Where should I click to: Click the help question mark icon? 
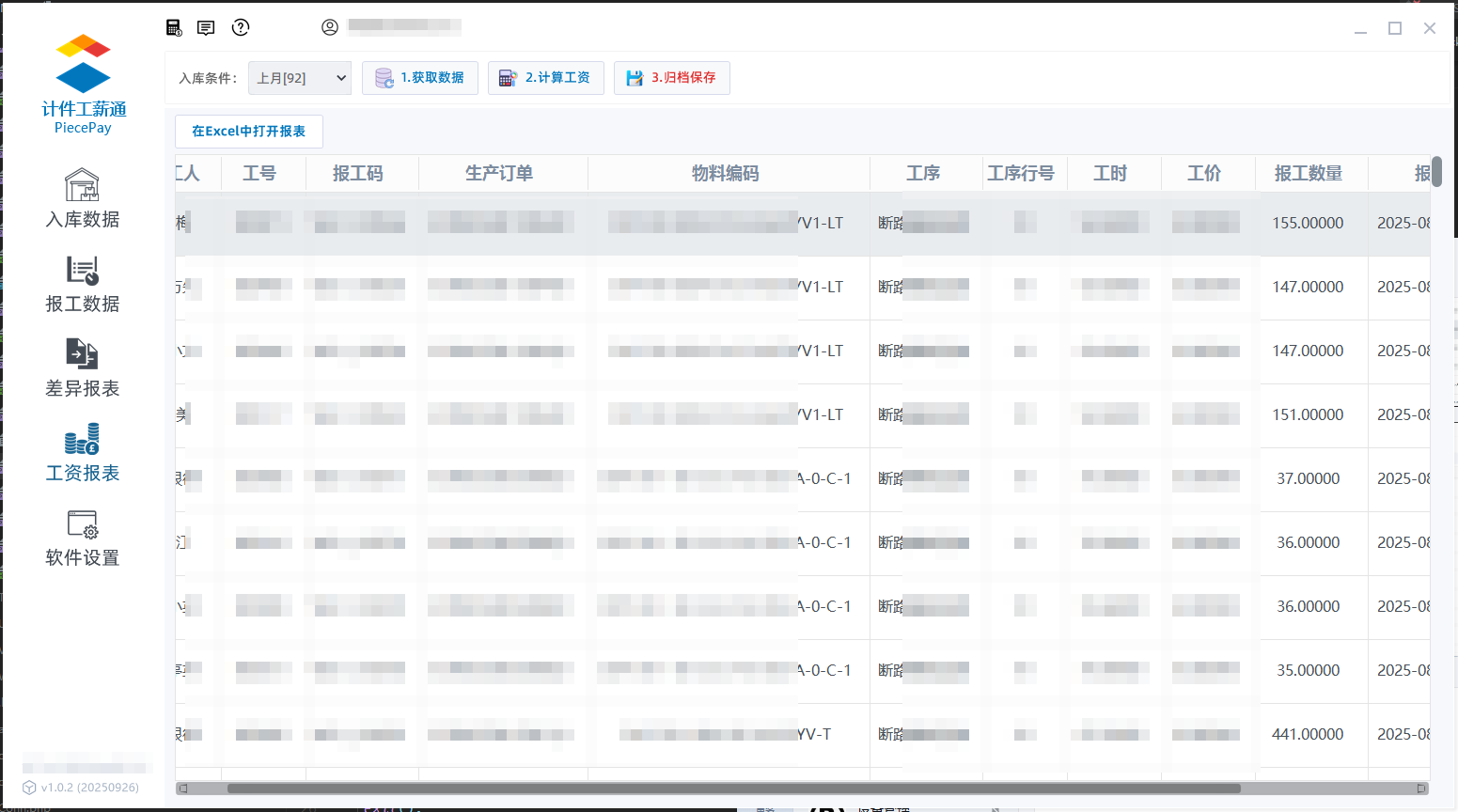241,27
